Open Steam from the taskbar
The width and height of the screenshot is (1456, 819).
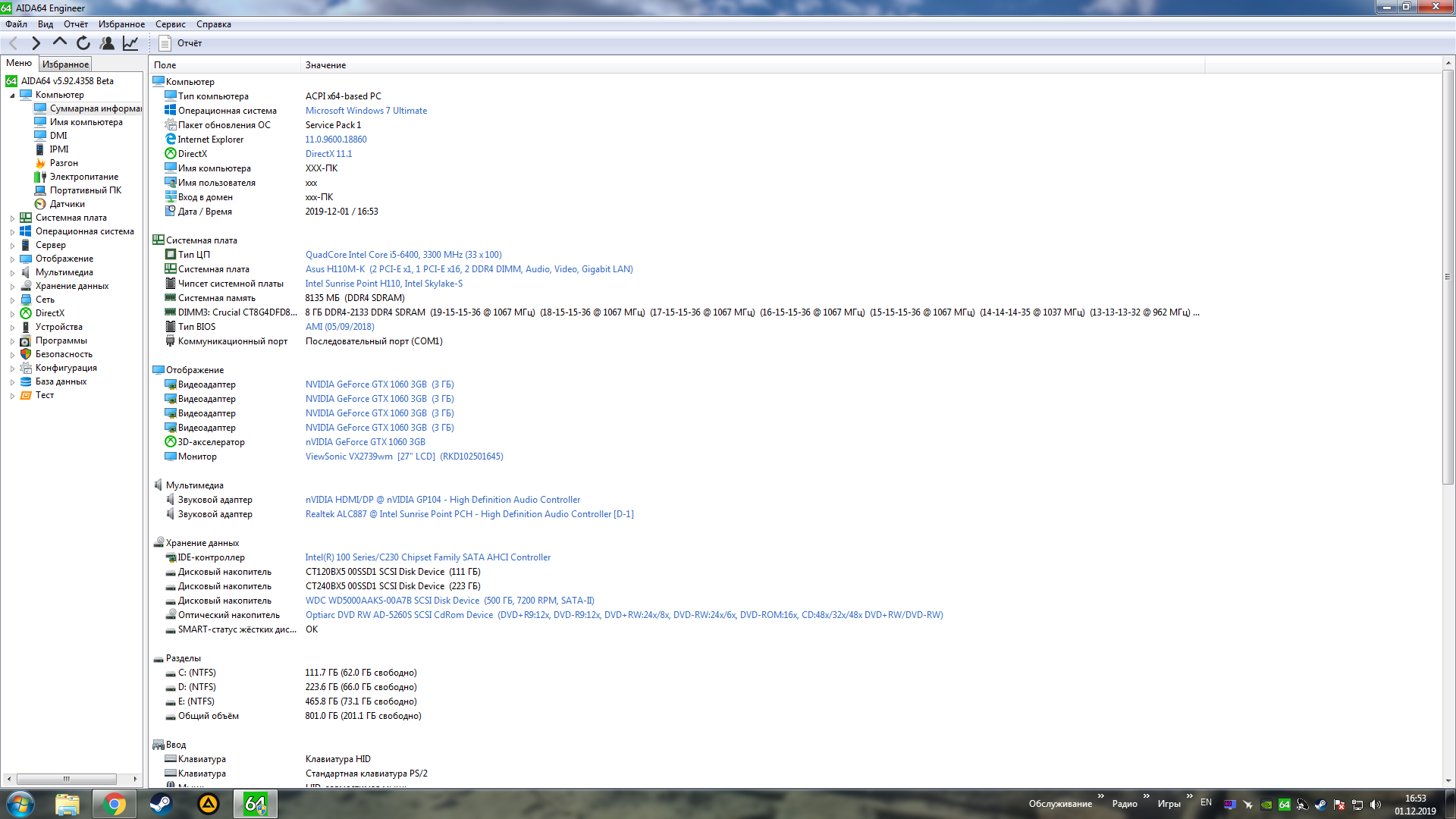pos(161,804)
